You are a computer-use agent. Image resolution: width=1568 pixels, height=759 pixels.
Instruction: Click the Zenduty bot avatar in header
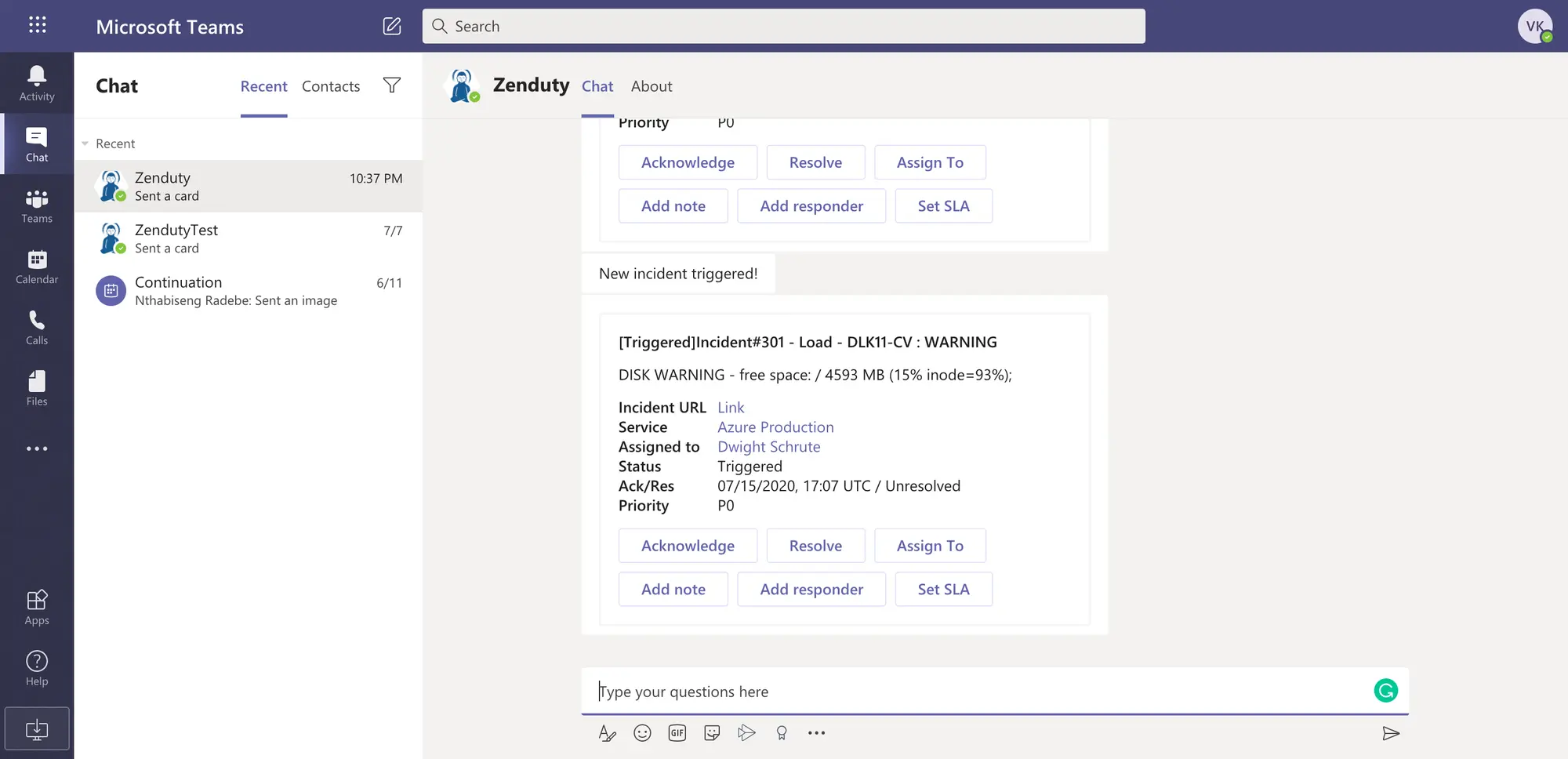(x=462, y=85)
